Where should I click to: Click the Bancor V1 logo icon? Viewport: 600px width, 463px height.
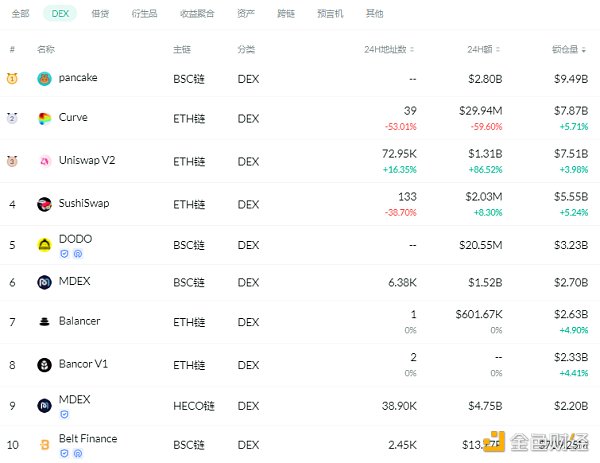click(44, 365)
